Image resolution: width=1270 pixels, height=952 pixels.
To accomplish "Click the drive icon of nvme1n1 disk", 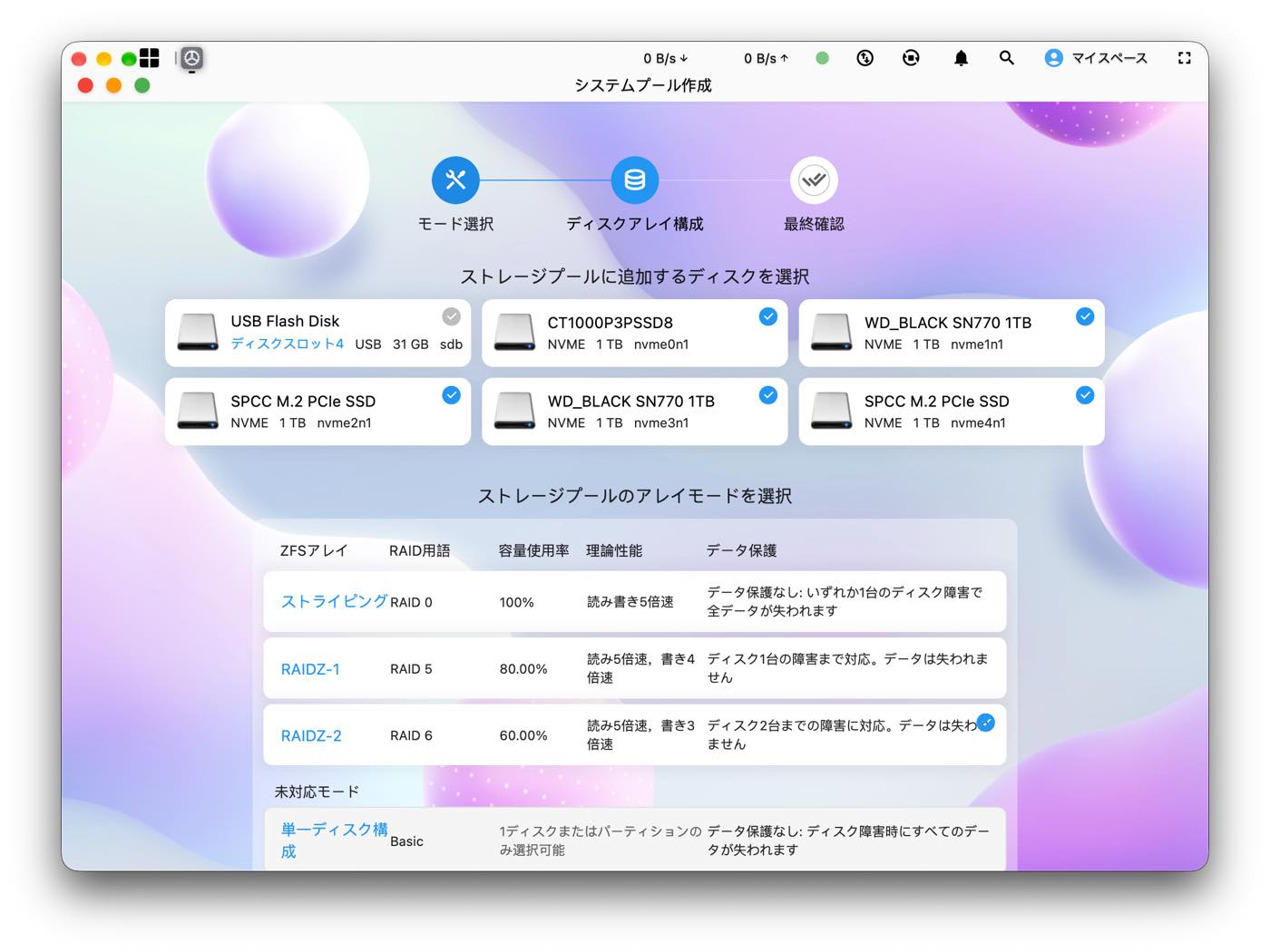I will pos(831,333).
